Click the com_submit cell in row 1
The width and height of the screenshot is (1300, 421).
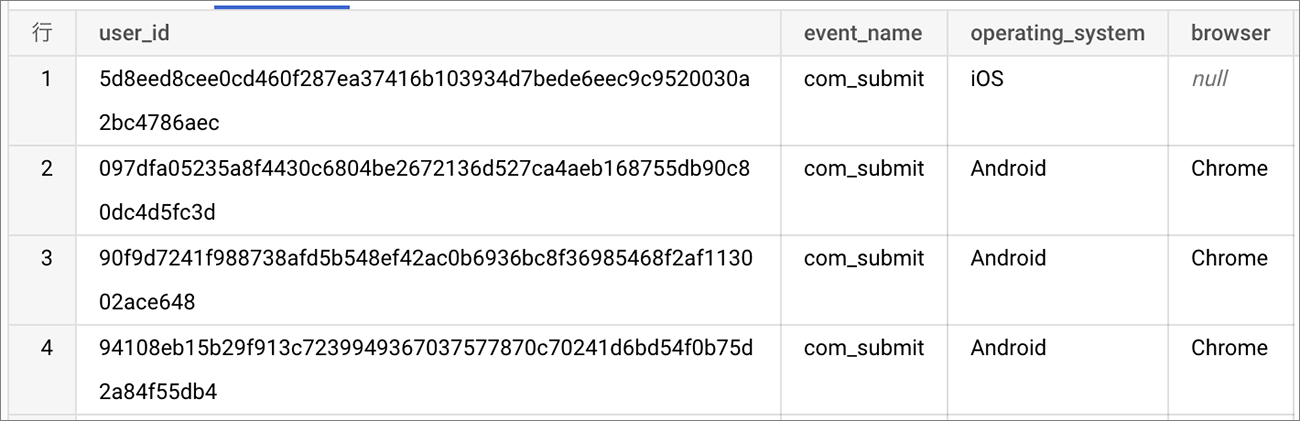864,78
